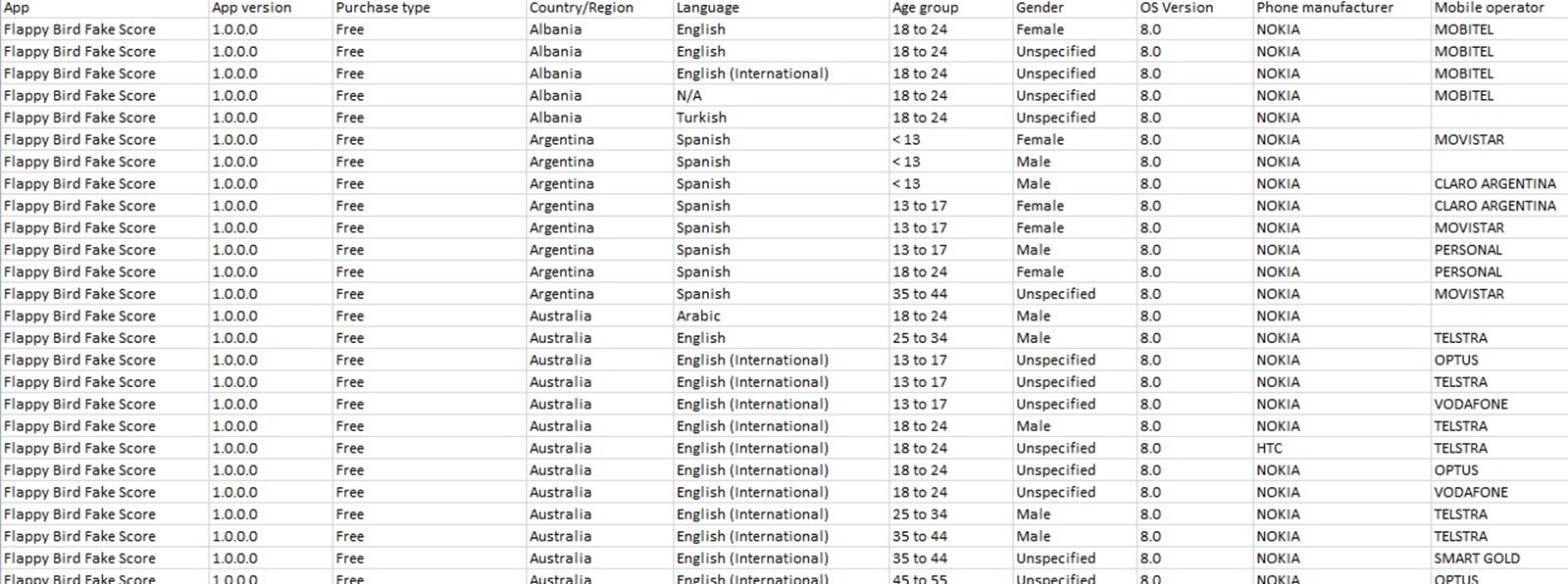Select the OS Version header cell

[x=1194, y=8]
